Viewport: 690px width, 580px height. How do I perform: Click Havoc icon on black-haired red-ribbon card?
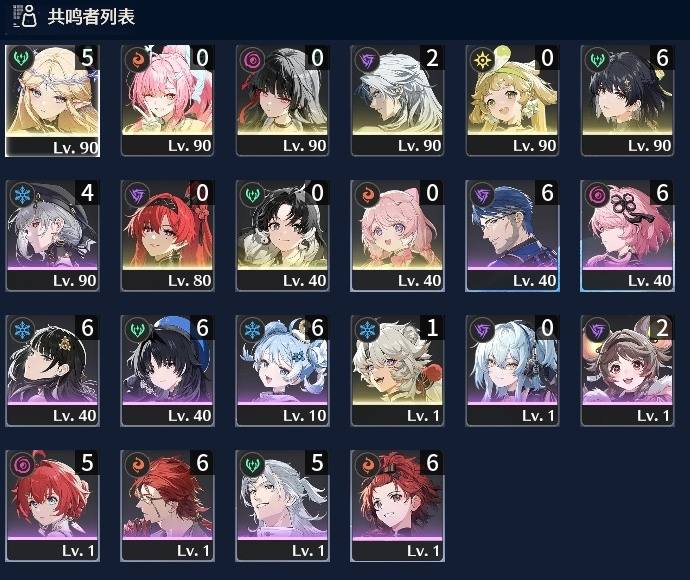[x=251, y=58]
